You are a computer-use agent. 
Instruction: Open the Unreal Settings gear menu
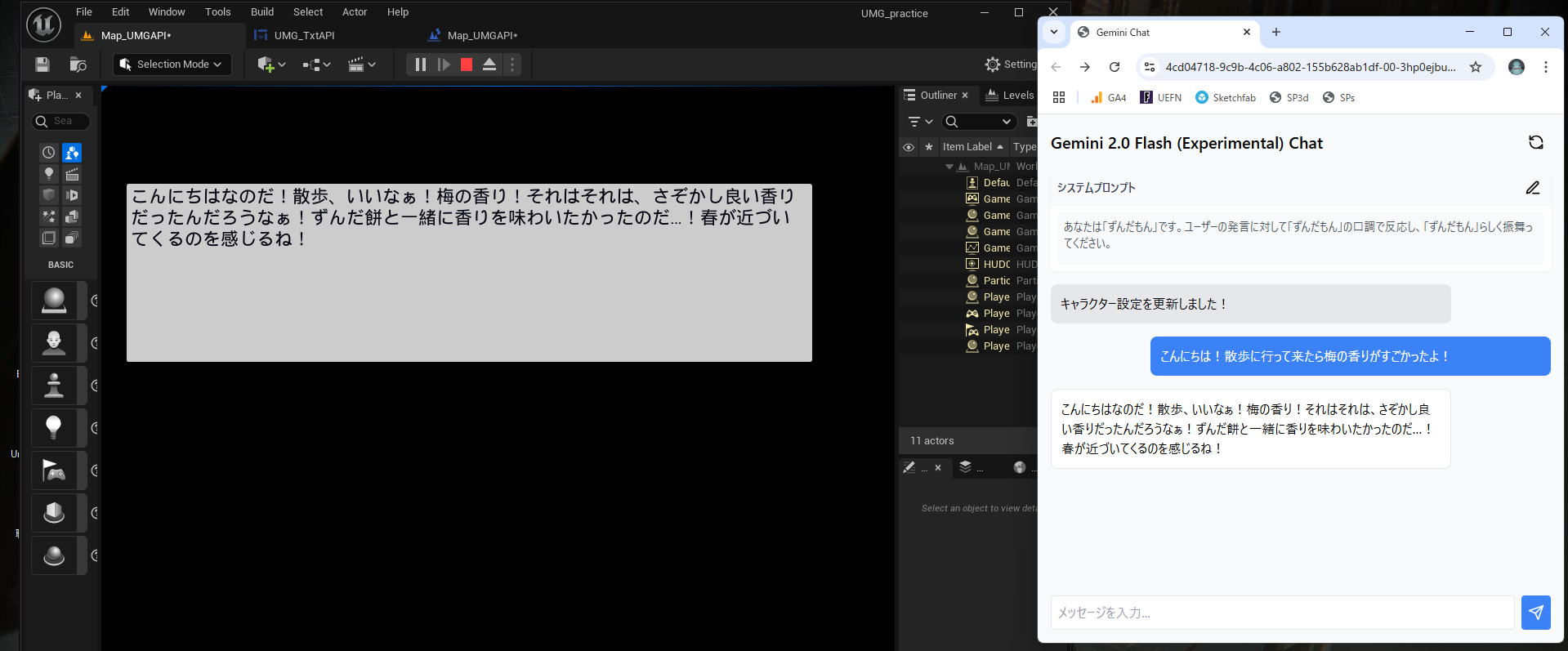coord(1011,65)
